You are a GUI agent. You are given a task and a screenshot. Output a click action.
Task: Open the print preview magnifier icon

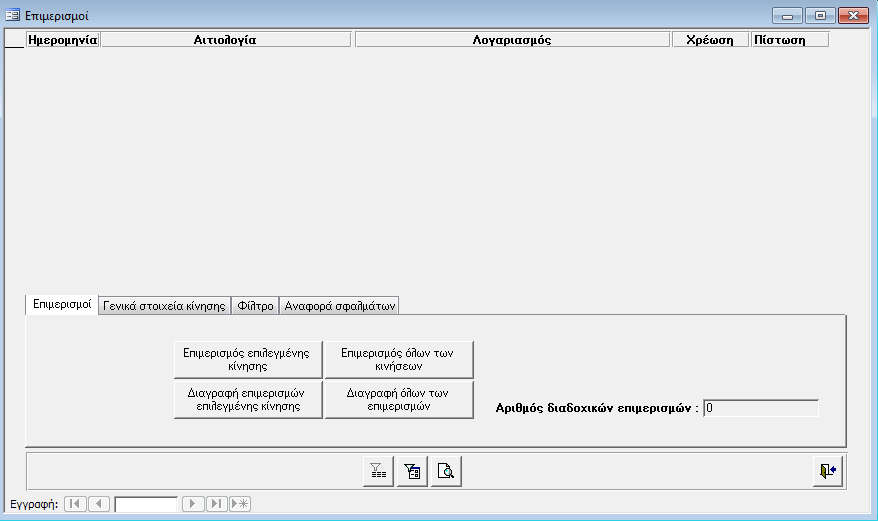click(446, 471)
